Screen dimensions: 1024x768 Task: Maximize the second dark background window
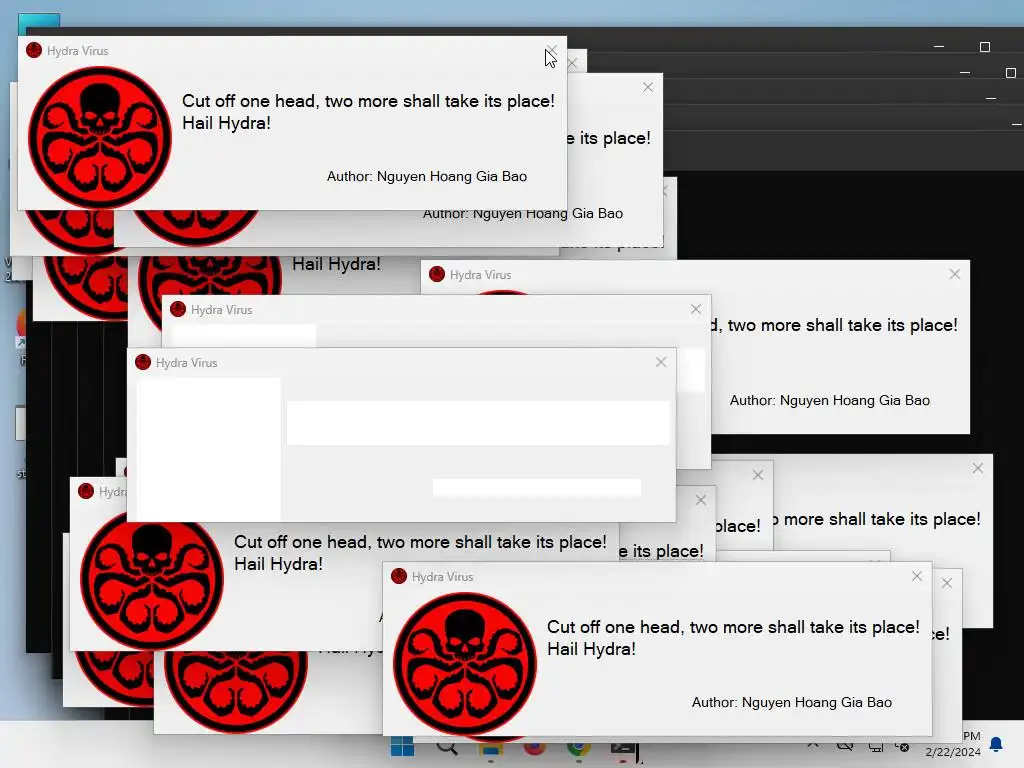1011,72
